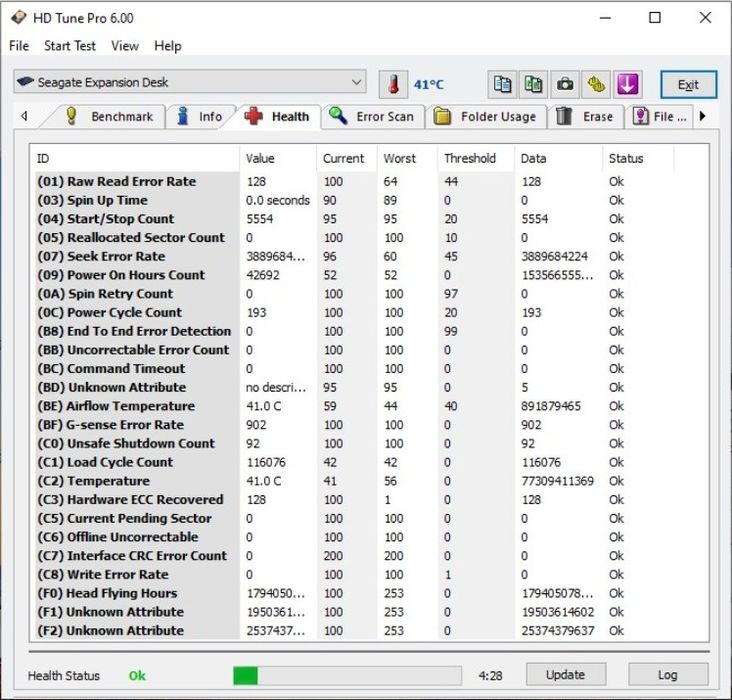732x700 pixels.
Task: Click the green update progress bar
Action: [347, 675]
